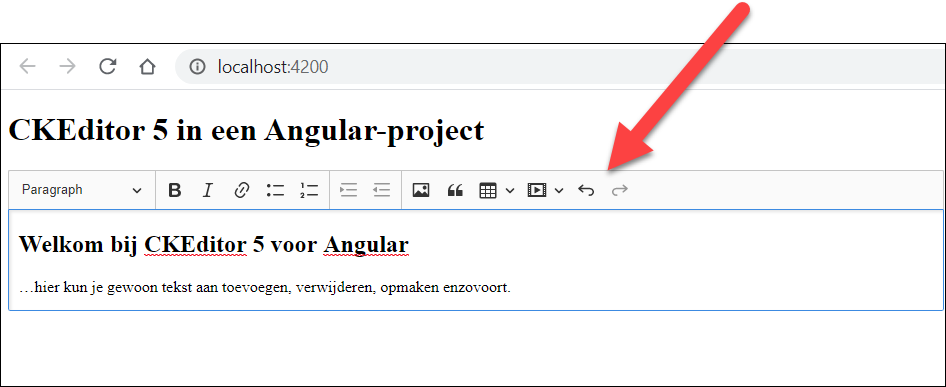Click the increase indent icon

(x=349, y=190)
